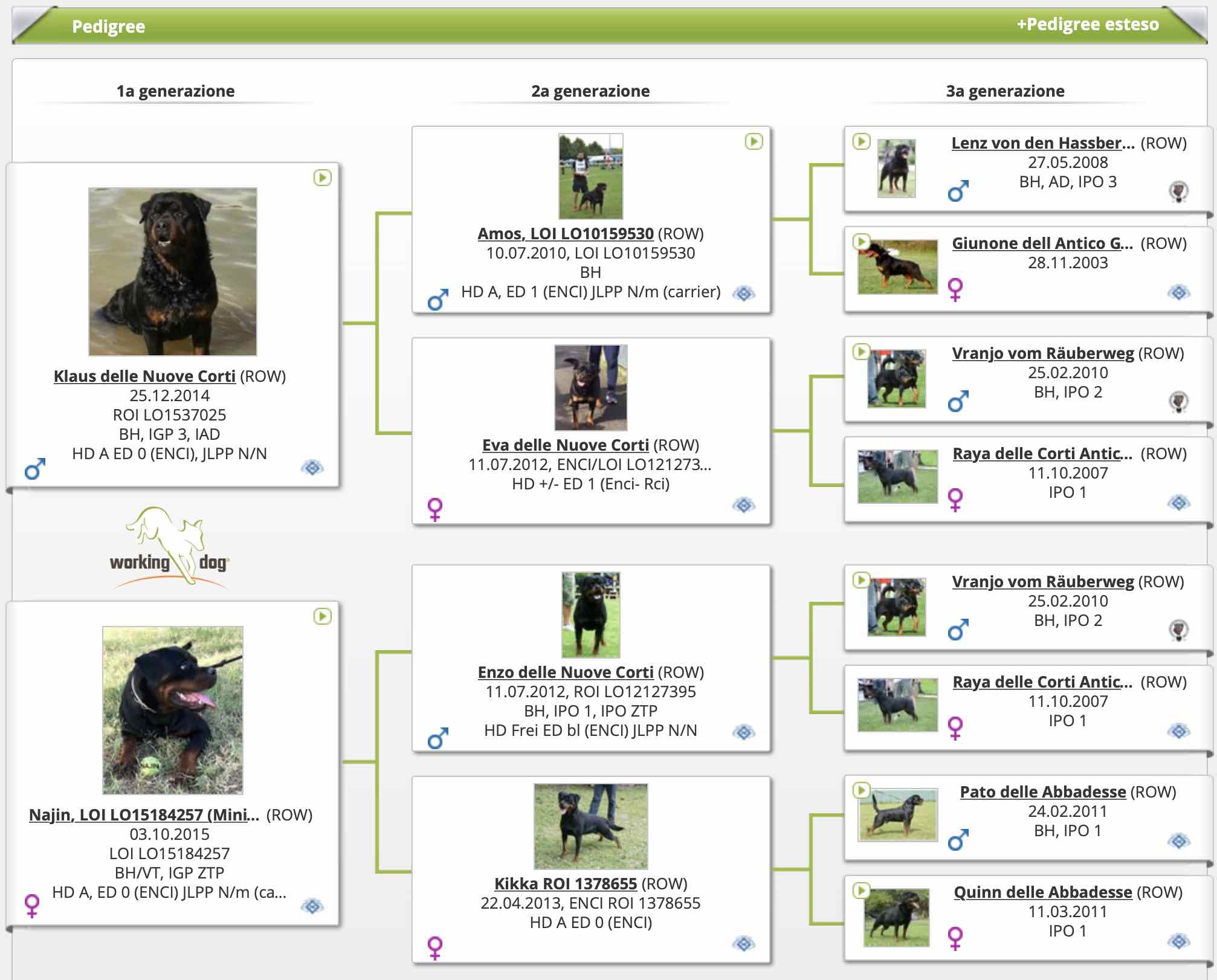
Task: Click the female symbol on Eva card
Action: click(x=435, y=510)
